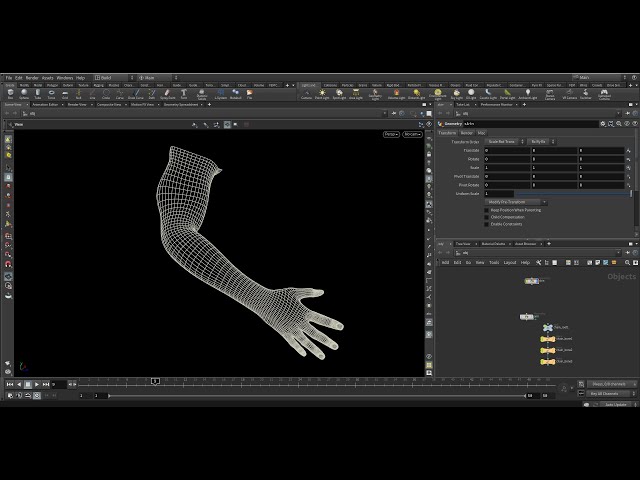Select the Circle shelf tool
This screenshot has width=640, height=480.
tap(106, 94)
